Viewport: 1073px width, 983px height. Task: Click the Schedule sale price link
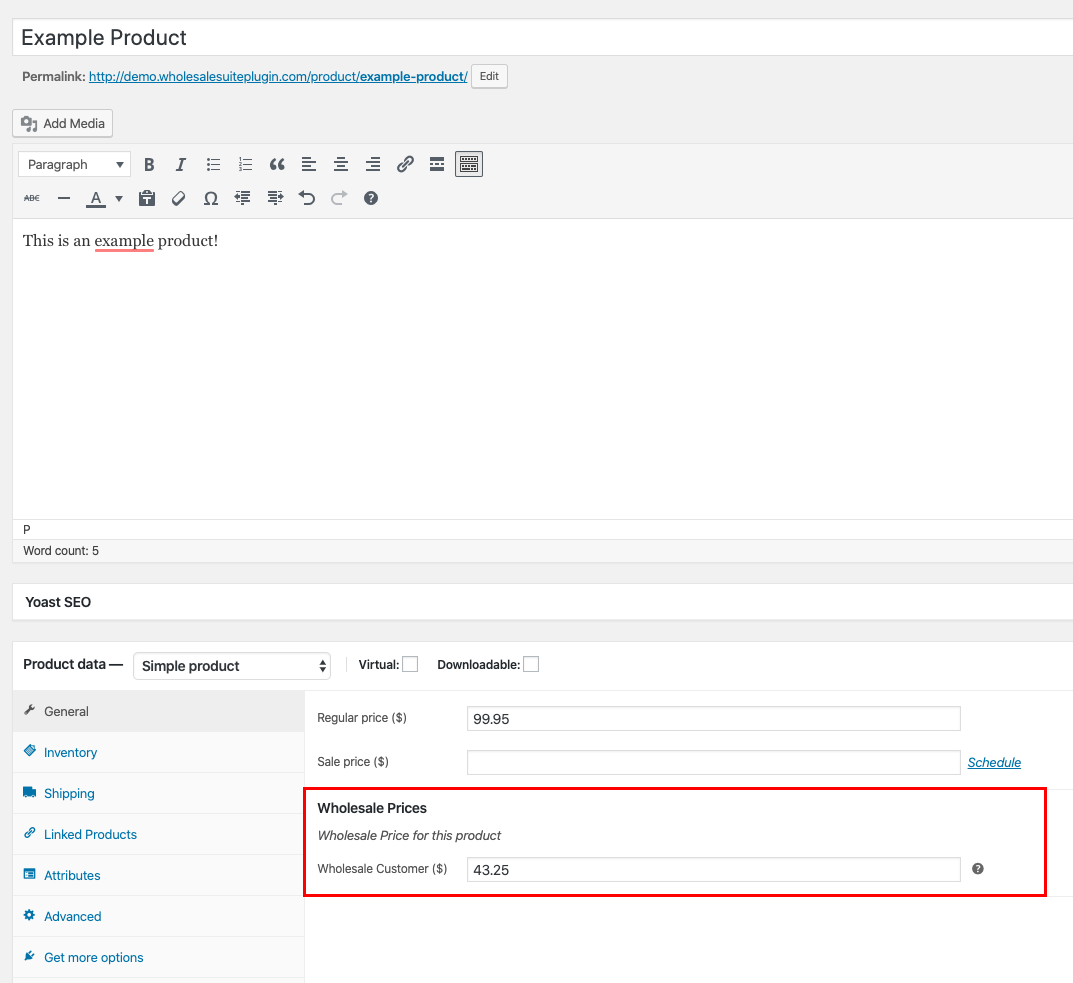(994, 763)
